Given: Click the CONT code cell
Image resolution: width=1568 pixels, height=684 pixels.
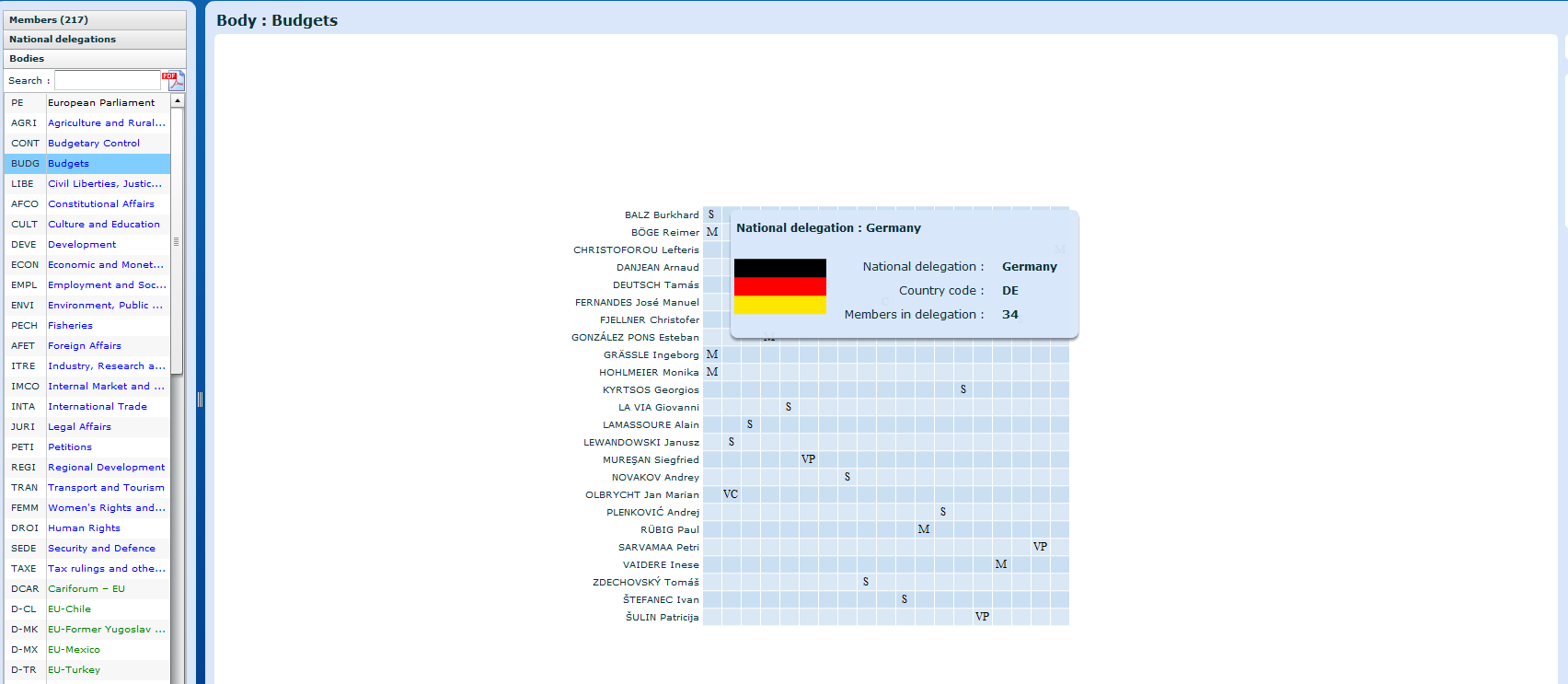Looking at the screenshot, I should [25, 143].
